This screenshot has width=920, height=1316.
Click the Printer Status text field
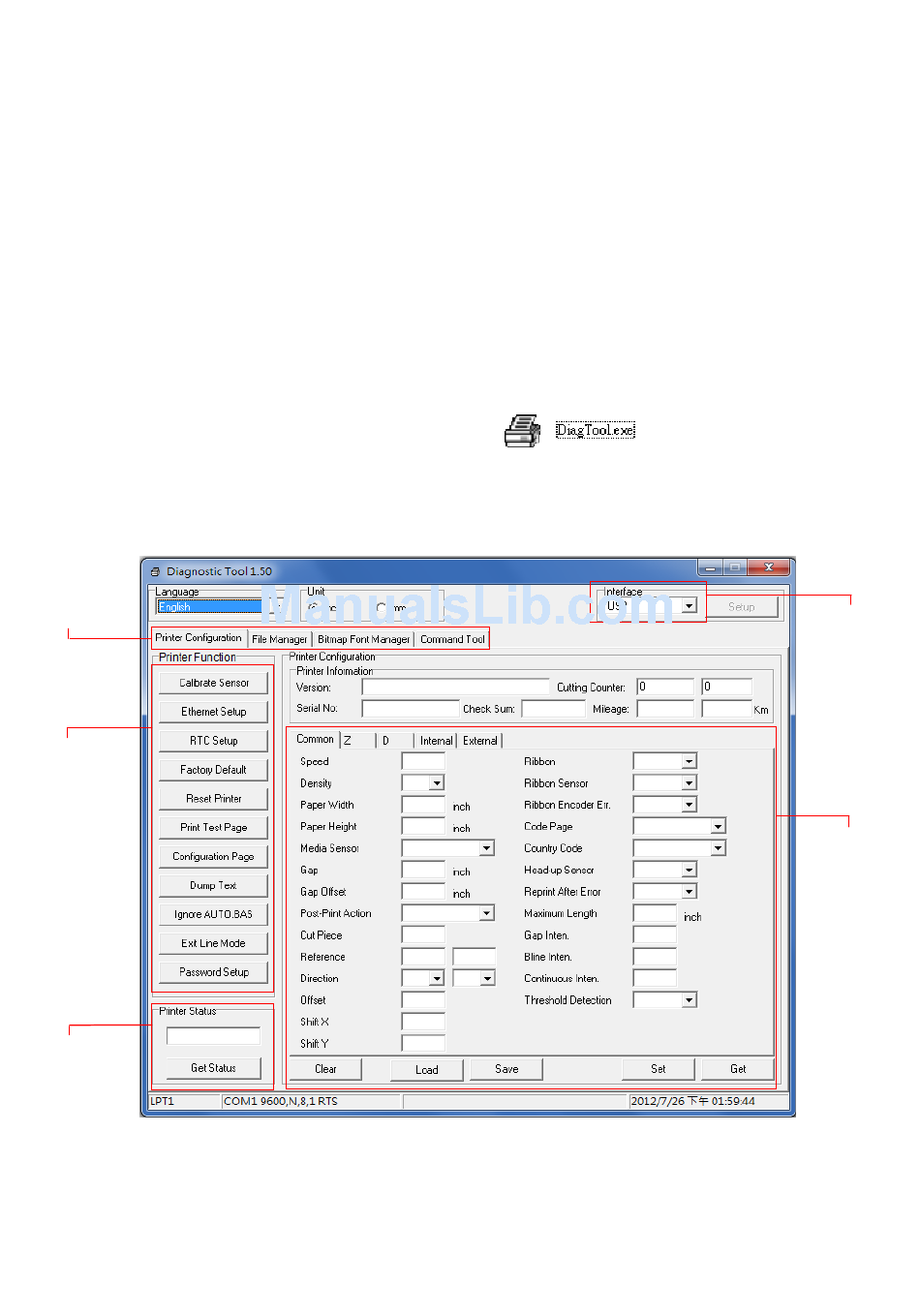[213, 1036]
